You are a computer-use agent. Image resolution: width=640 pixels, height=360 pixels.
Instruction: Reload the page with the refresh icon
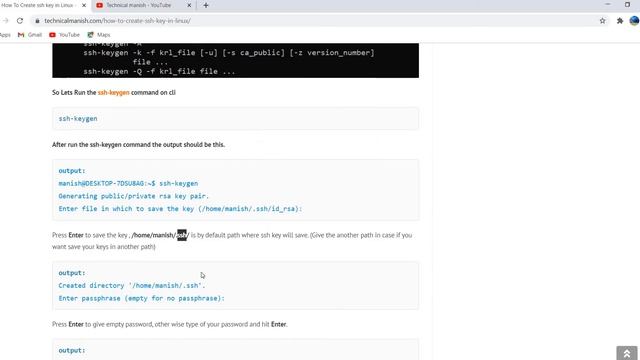20,21
